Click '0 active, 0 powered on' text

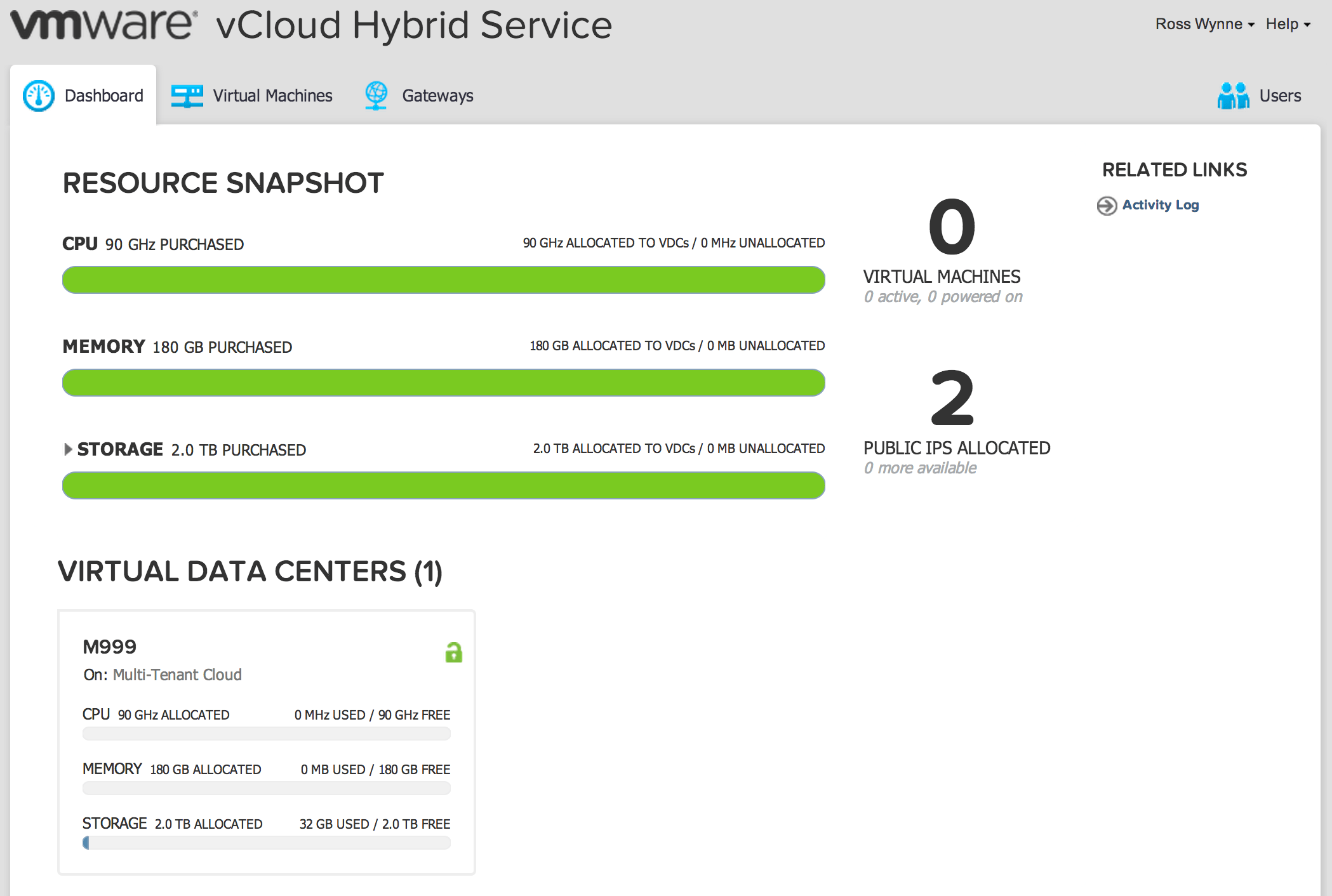pos(943,296)
